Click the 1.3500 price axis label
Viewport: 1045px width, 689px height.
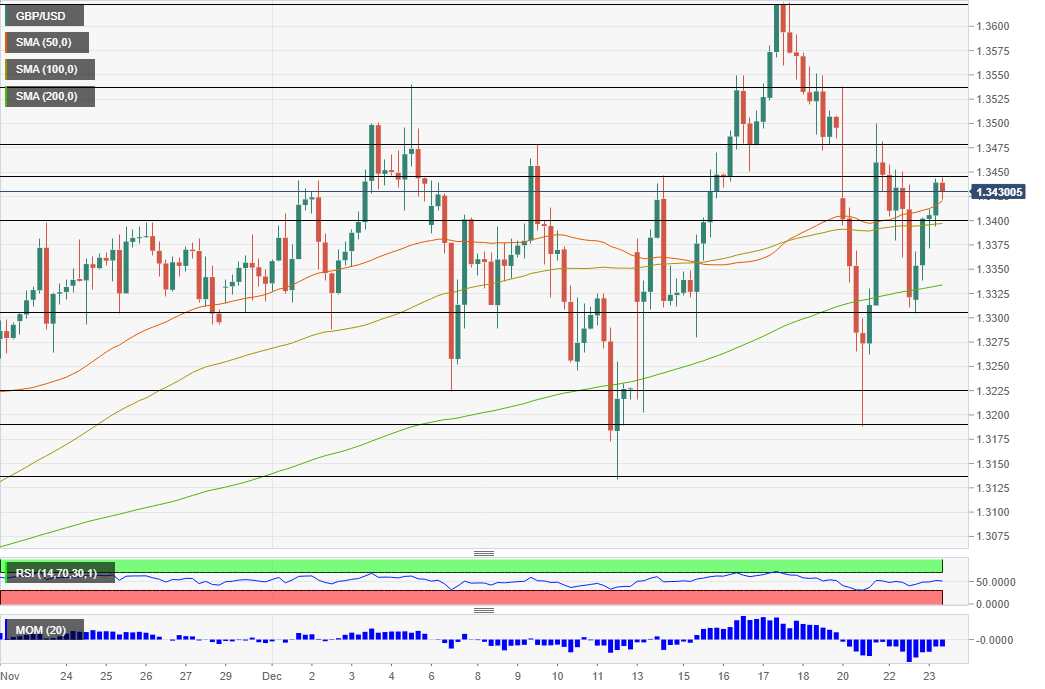pyautogui.click(x=992, y=123)
